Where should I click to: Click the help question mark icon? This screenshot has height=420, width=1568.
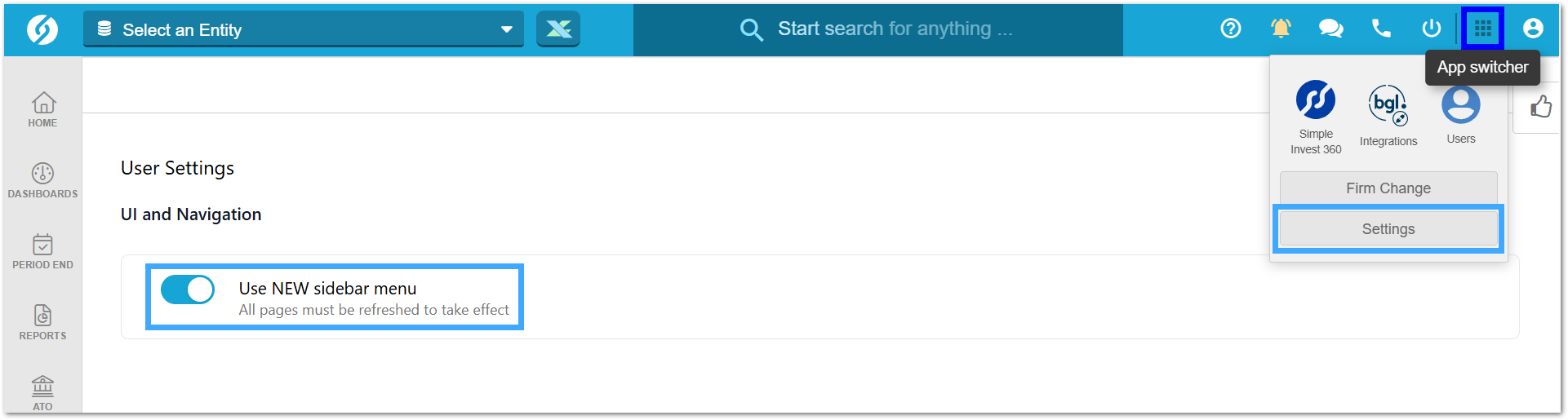pos(1230,29)
